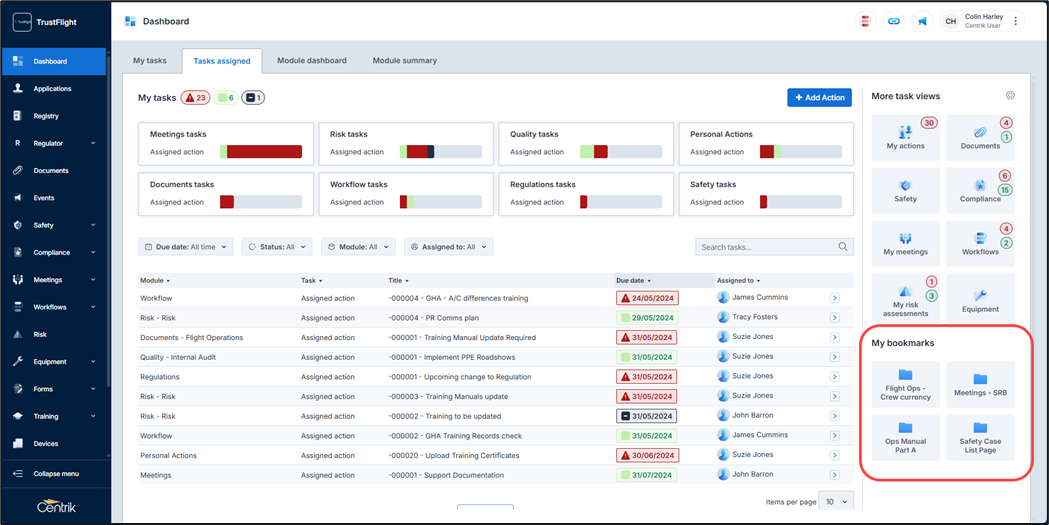Open task view settings gear icon
Image resolution: width=1049 pixels, height=525 pixels.
point(1010,96)
